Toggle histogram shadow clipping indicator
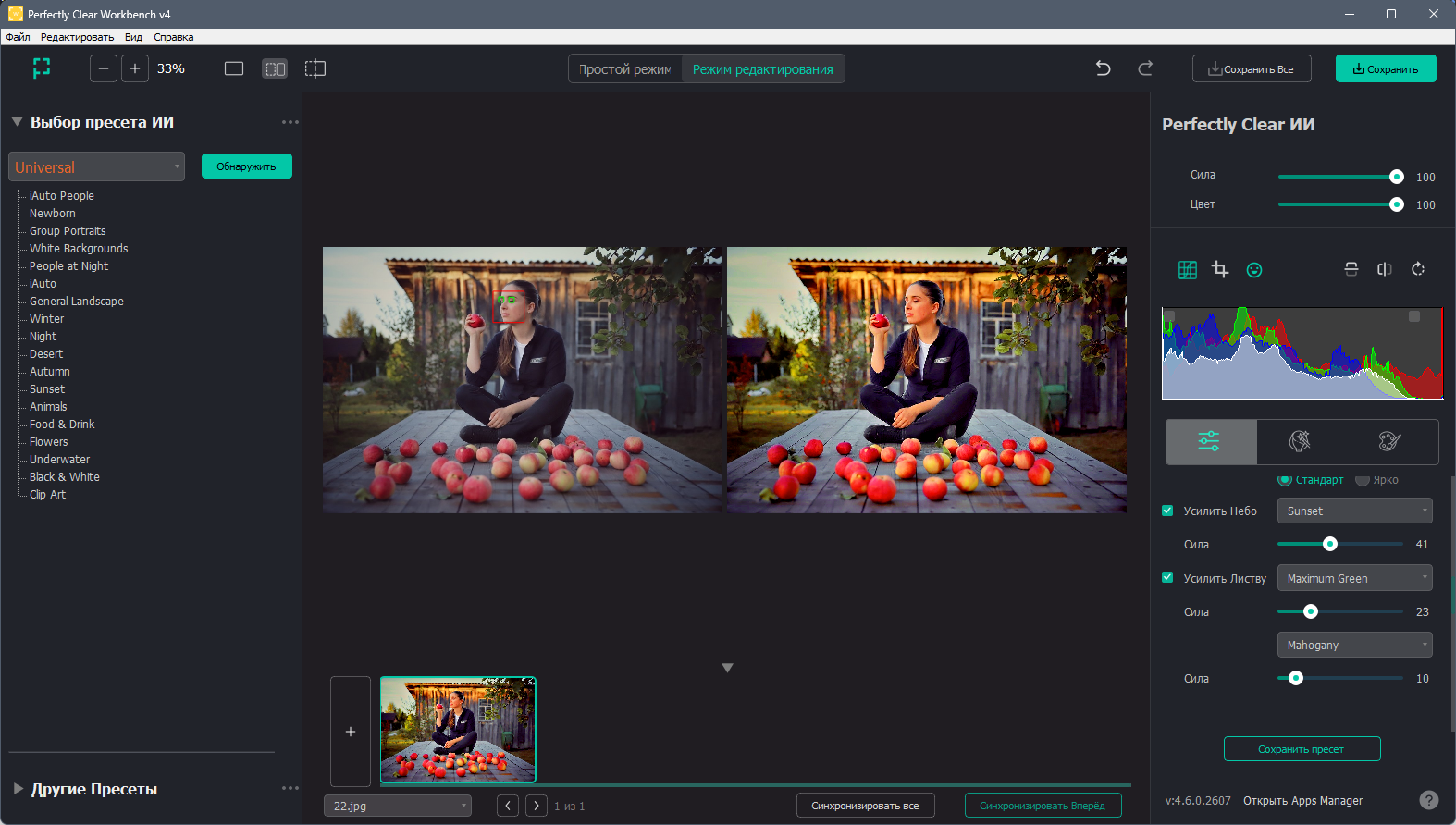Screen dimensions: 1456x825 (1169, 316)
